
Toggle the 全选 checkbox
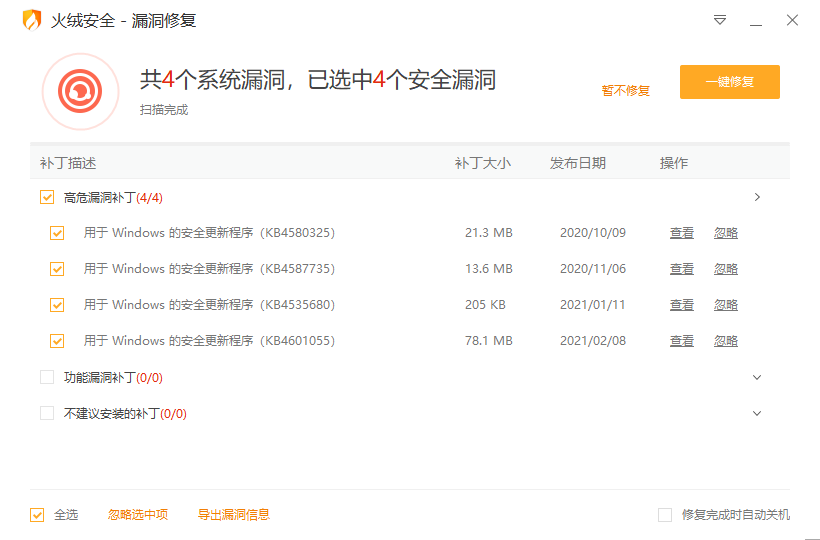tap(37, 515)
